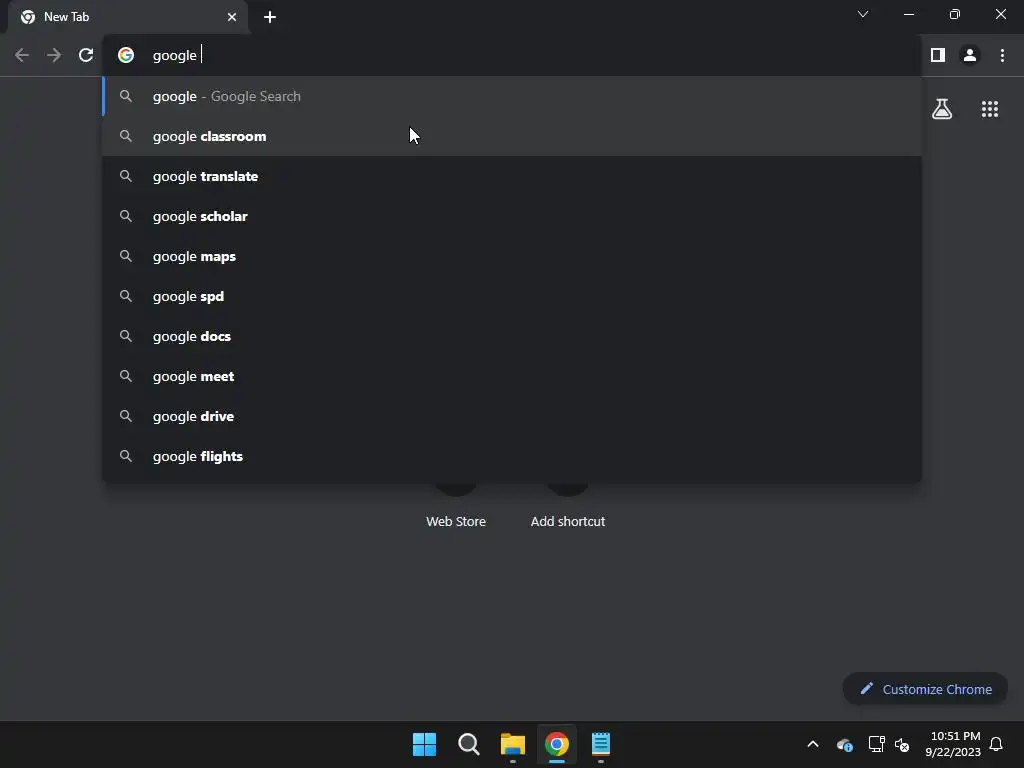Open the tab search dropdown chevron
This screenshot has height=768, width=1024.
(x=863, y=14)
